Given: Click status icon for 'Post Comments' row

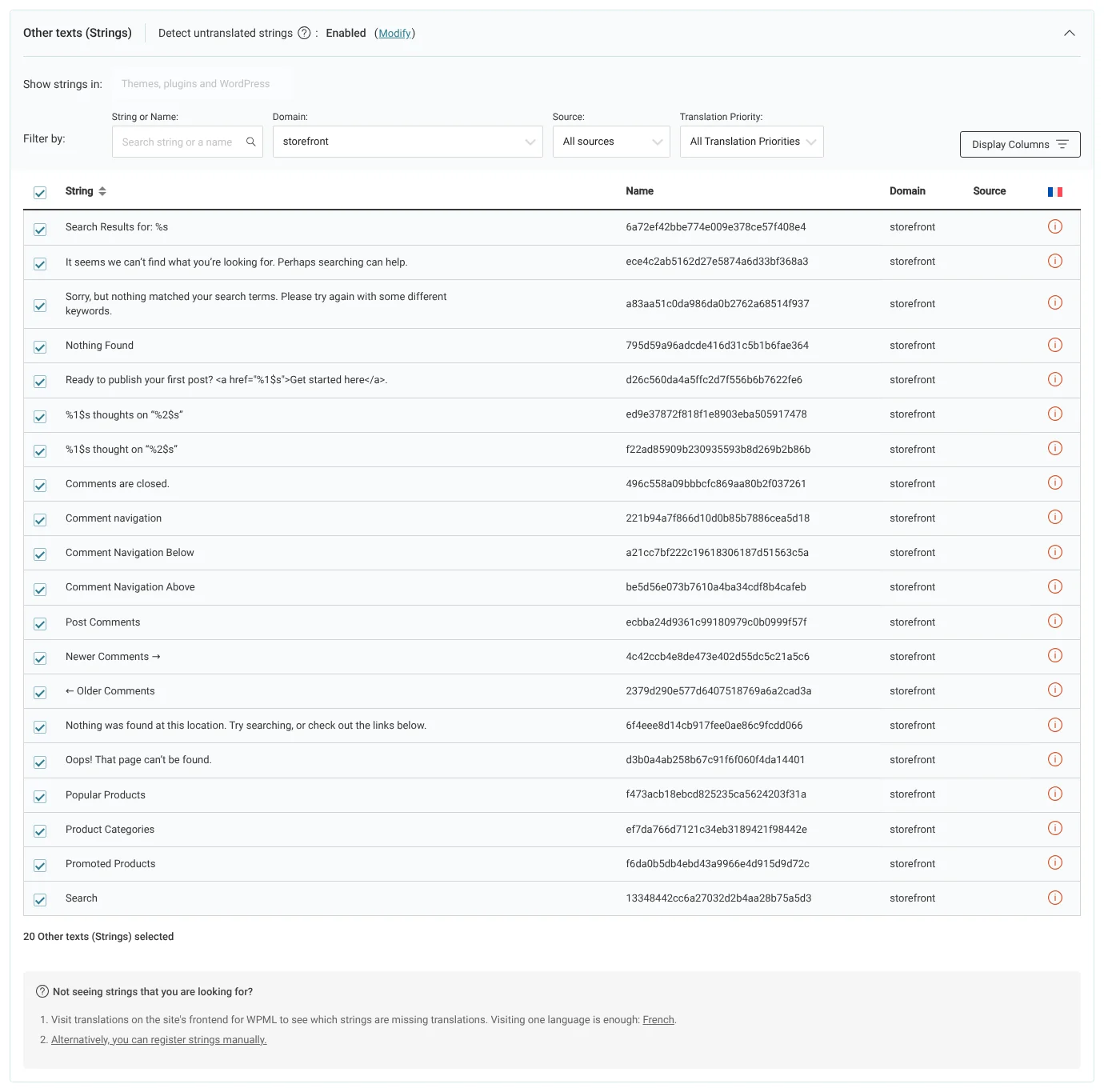Looking at the screenshot, I should tap(1055, 621).
